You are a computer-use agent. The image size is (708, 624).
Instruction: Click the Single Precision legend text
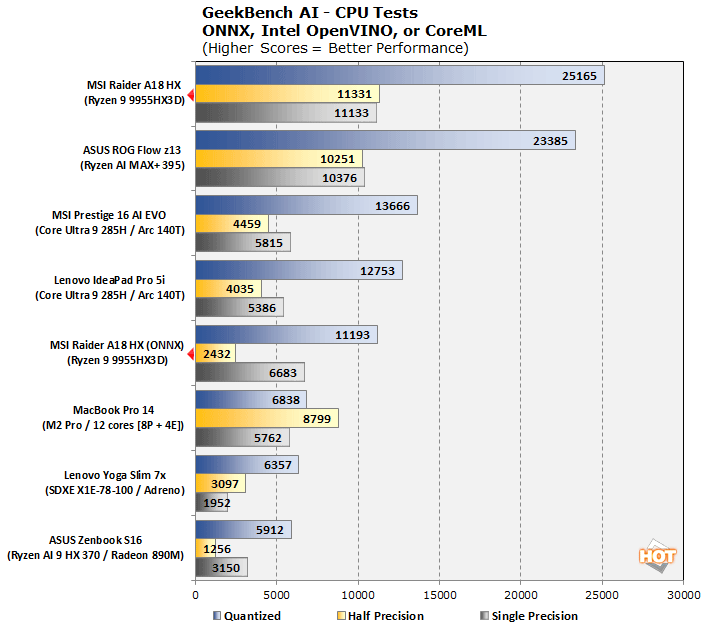pyautogui.click(x=535, y=616)
